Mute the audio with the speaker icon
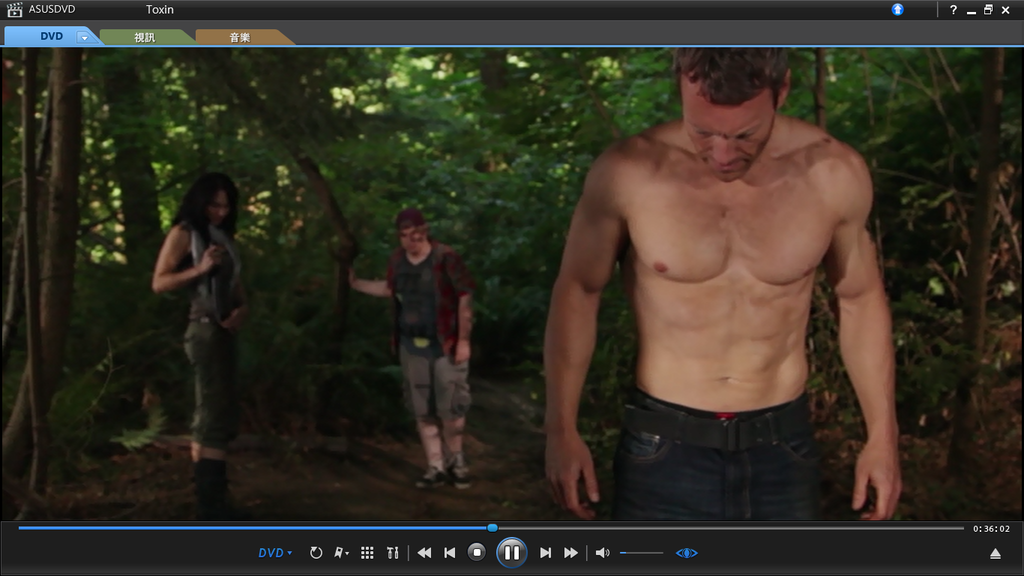This screenshot has height=576, width=1024. 603,553
